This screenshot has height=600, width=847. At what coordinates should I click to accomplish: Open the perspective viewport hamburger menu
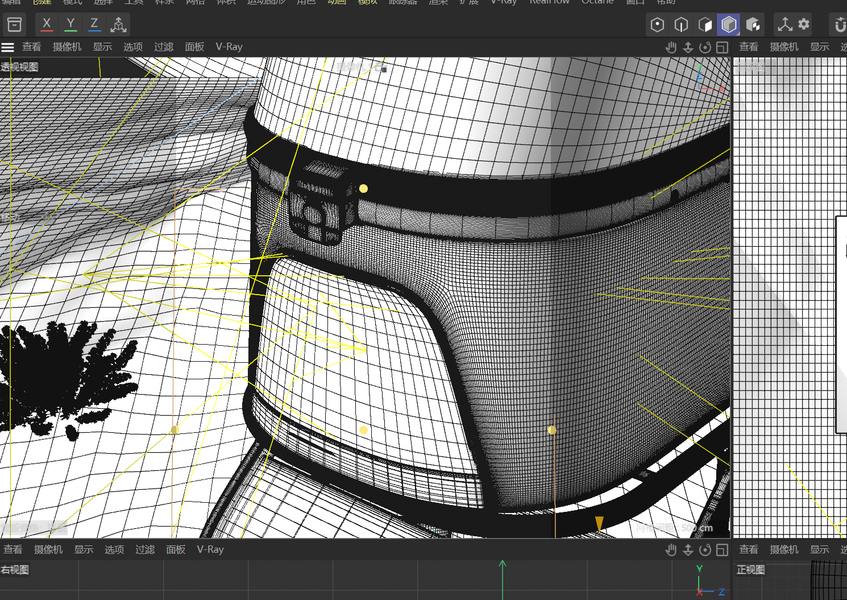[8, 47]
